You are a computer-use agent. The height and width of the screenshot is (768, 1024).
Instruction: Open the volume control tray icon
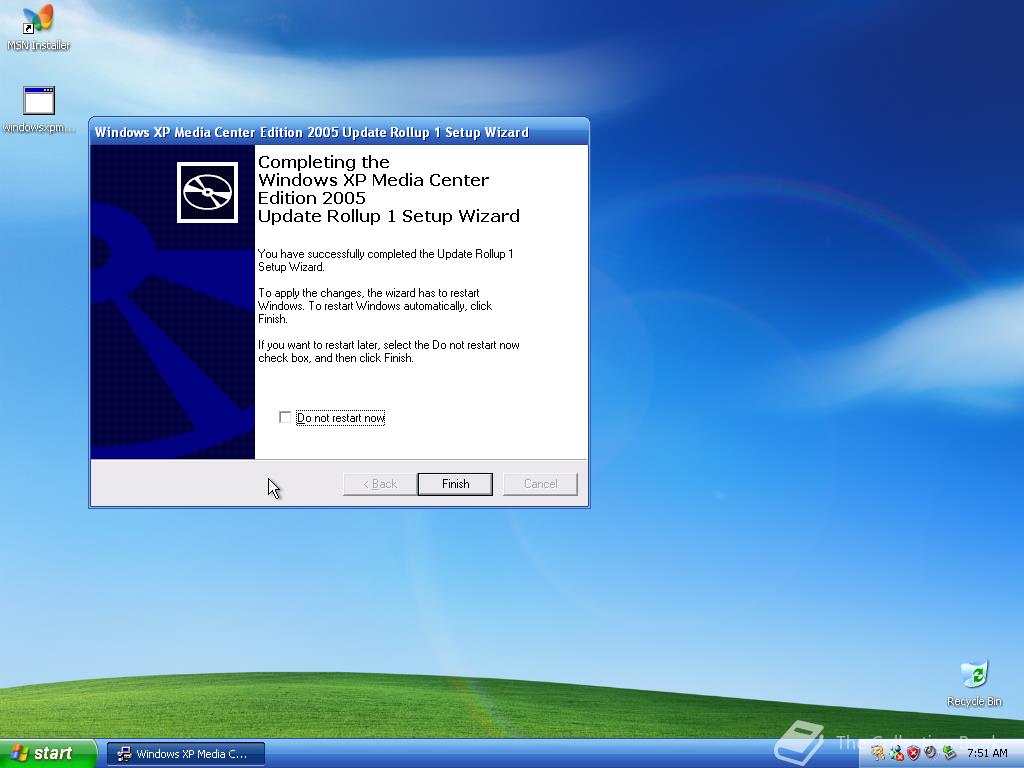click(x=930, y=752)
